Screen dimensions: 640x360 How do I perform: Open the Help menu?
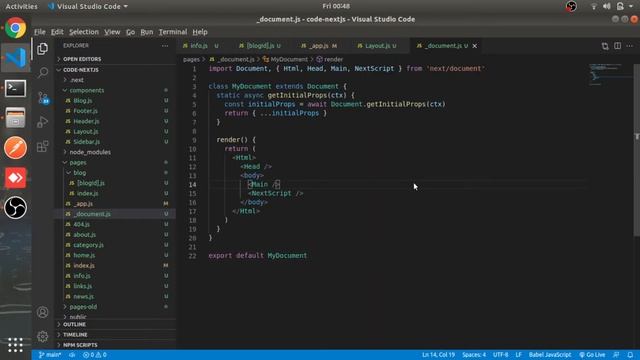click(x=200, y=32)
